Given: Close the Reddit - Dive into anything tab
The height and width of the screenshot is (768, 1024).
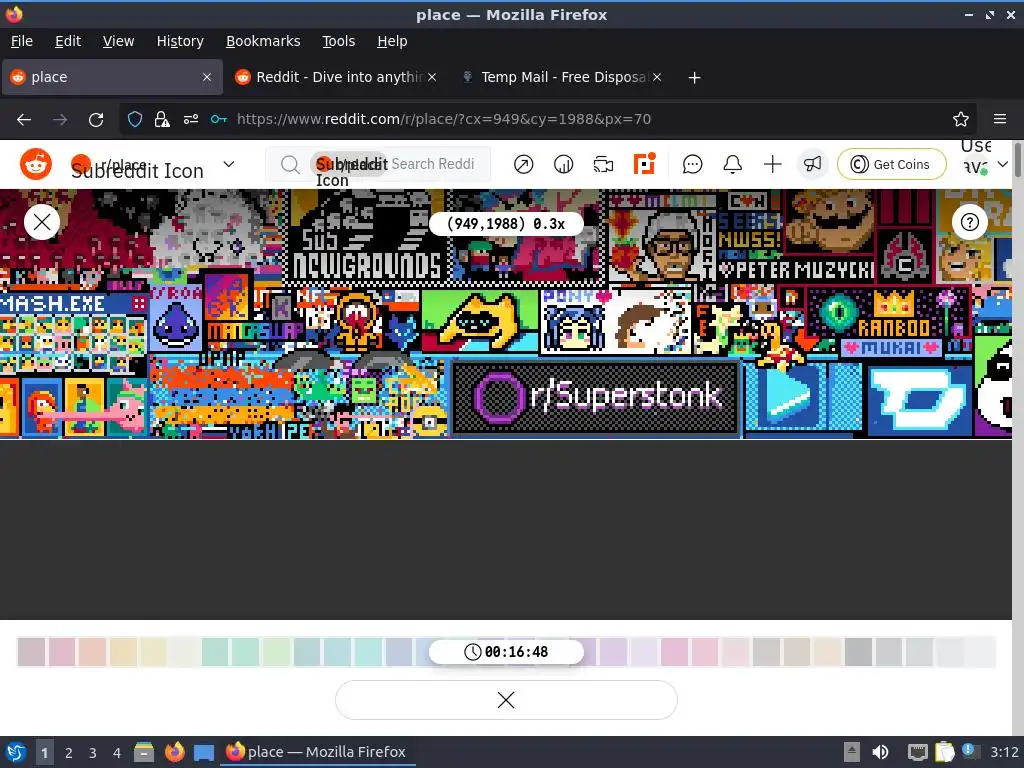Looking at the screenshot, I should [x=432, y=77].
